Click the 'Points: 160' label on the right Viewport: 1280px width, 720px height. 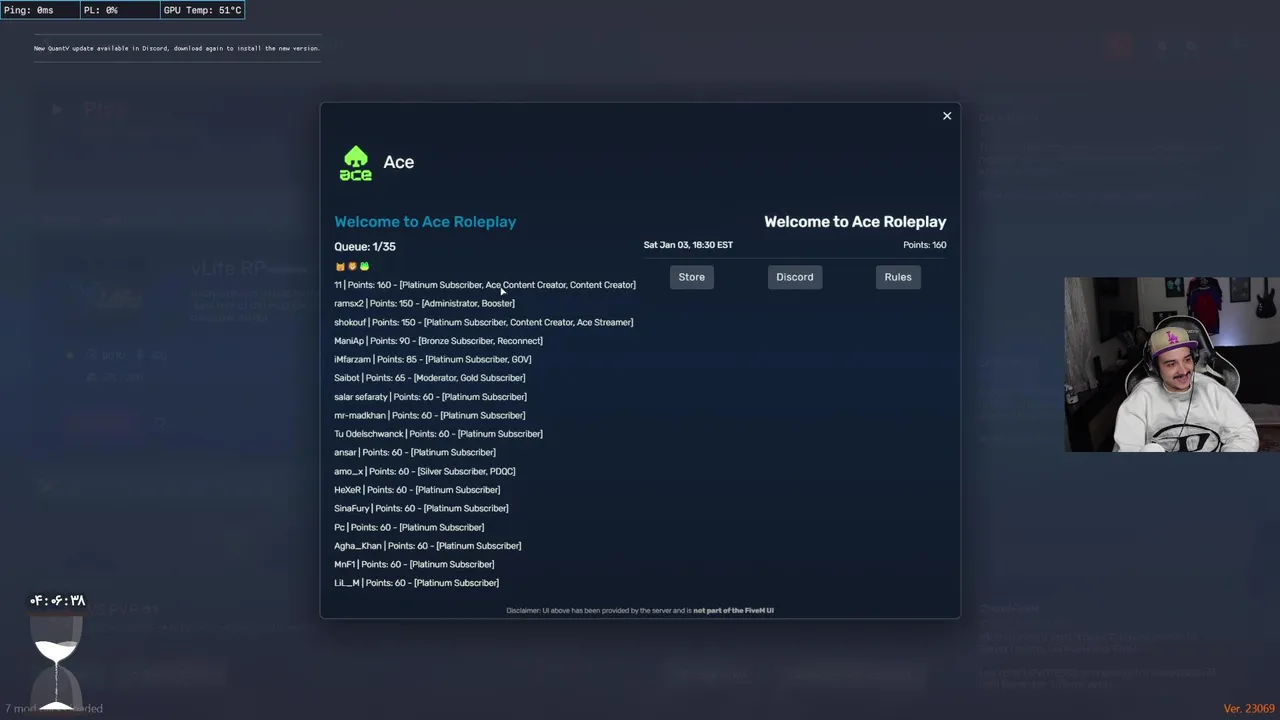pyautogui.click(x=924, y=245)
